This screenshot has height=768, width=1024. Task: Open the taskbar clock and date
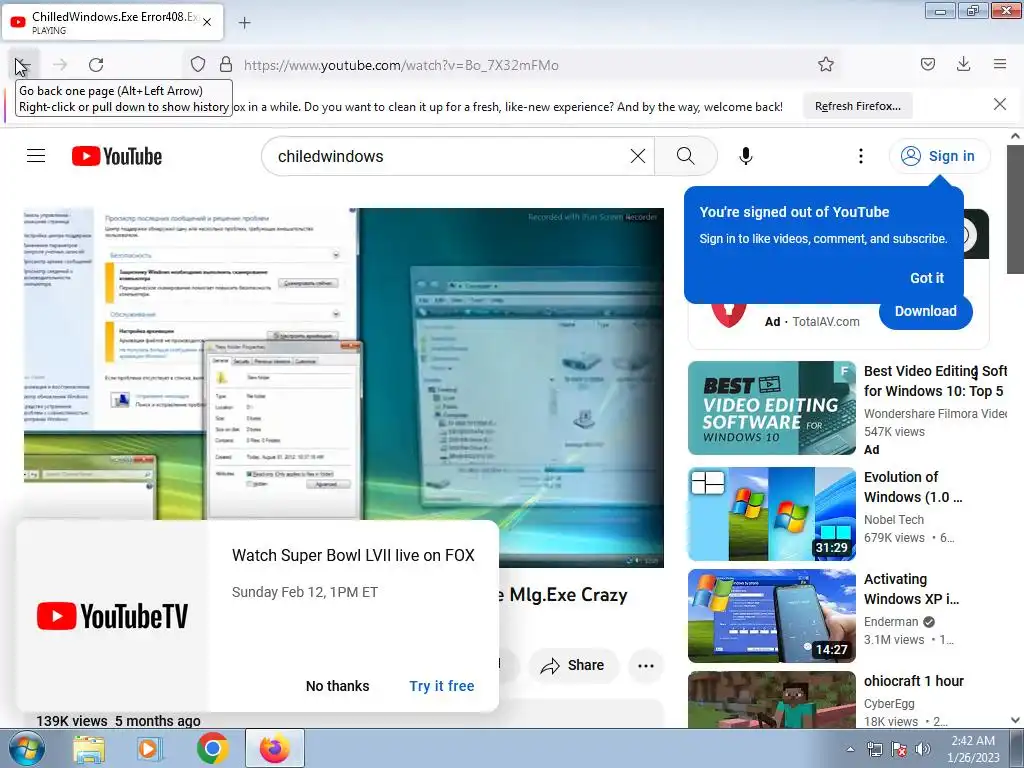[x=973, y=749]
